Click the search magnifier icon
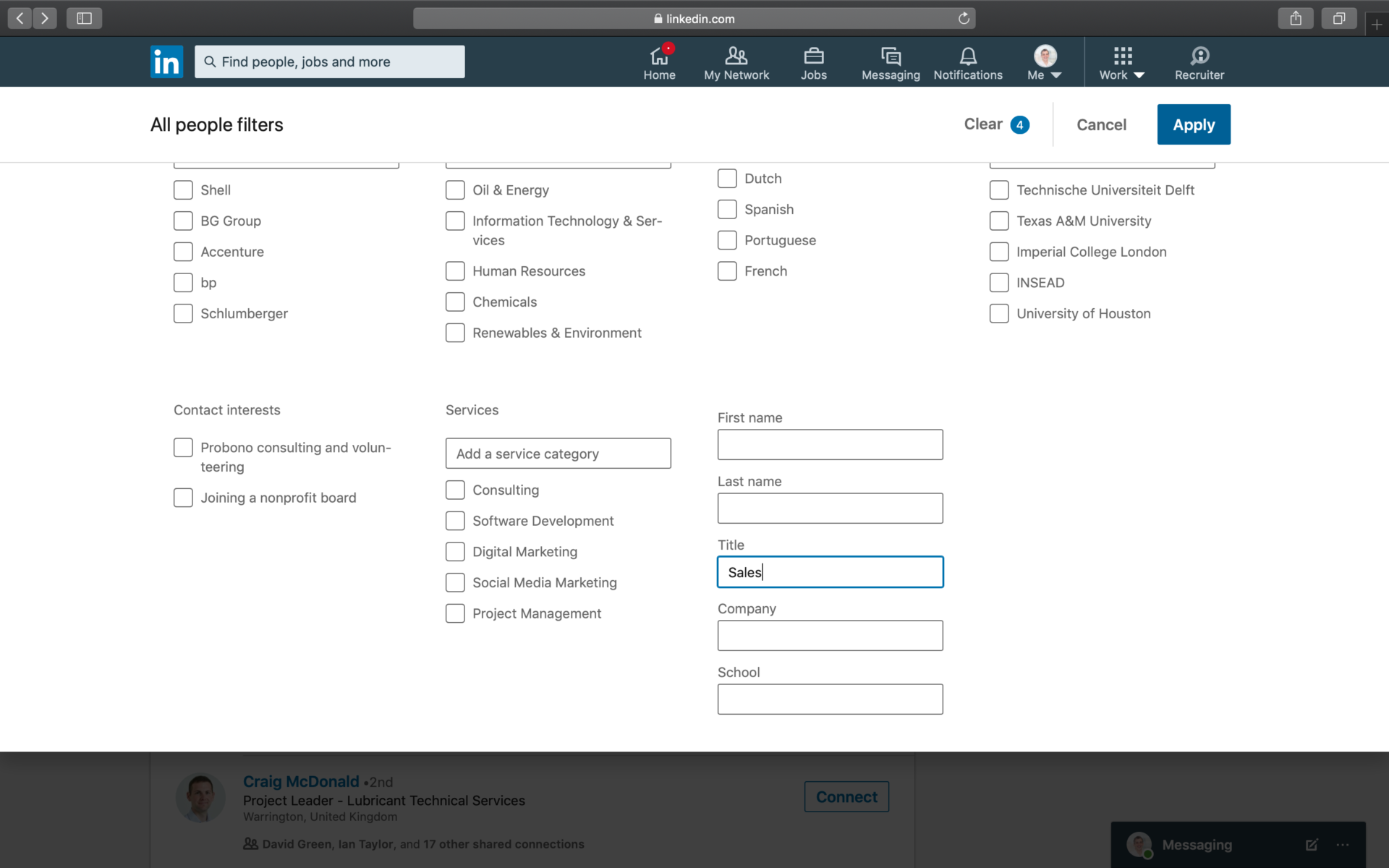1389x868 pixels. 210,61
